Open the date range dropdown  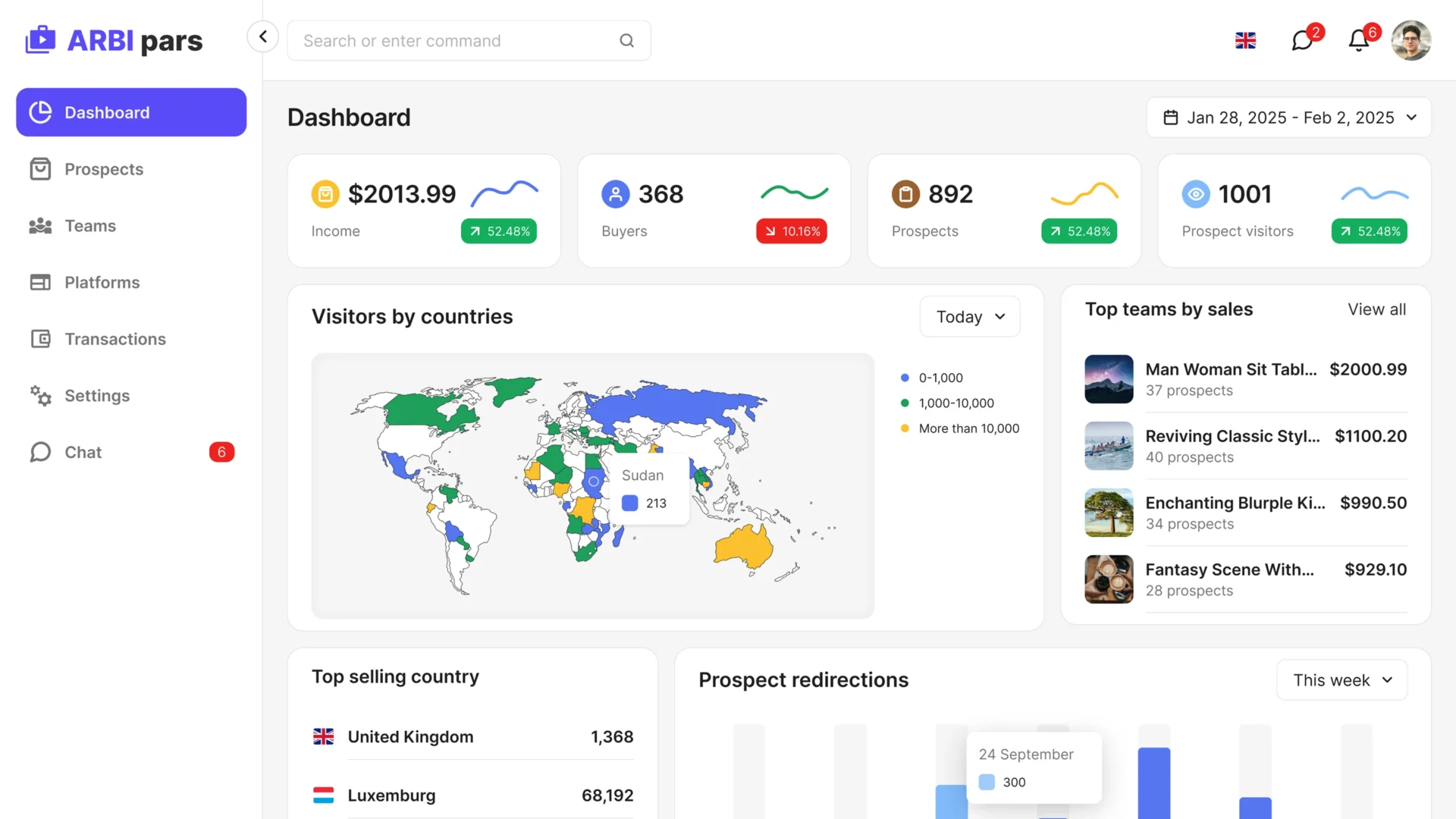(x=1288, y=118)
